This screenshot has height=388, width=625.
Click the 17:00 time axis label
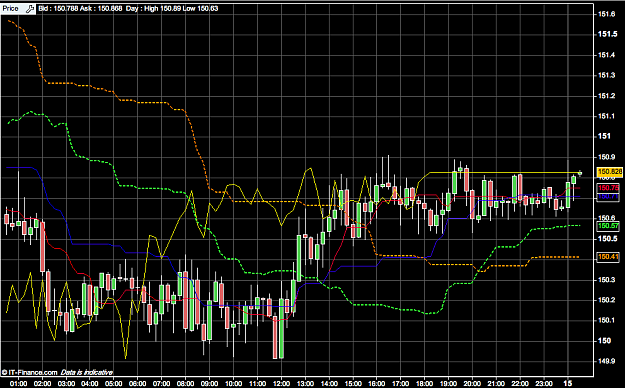pyautogui.click(x=401, y=384)
